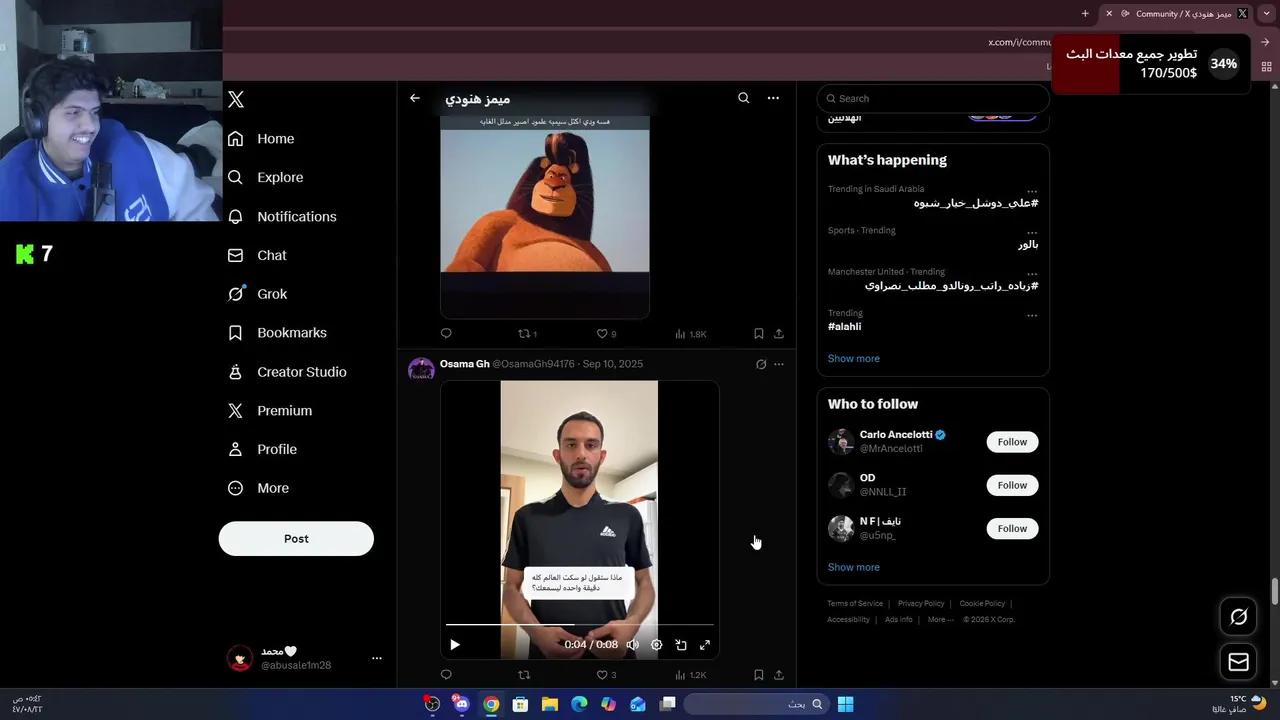Open options for Saudi Arabia trending topic
Screen dimensions: 1280x720
click(x=1032, y=190)
